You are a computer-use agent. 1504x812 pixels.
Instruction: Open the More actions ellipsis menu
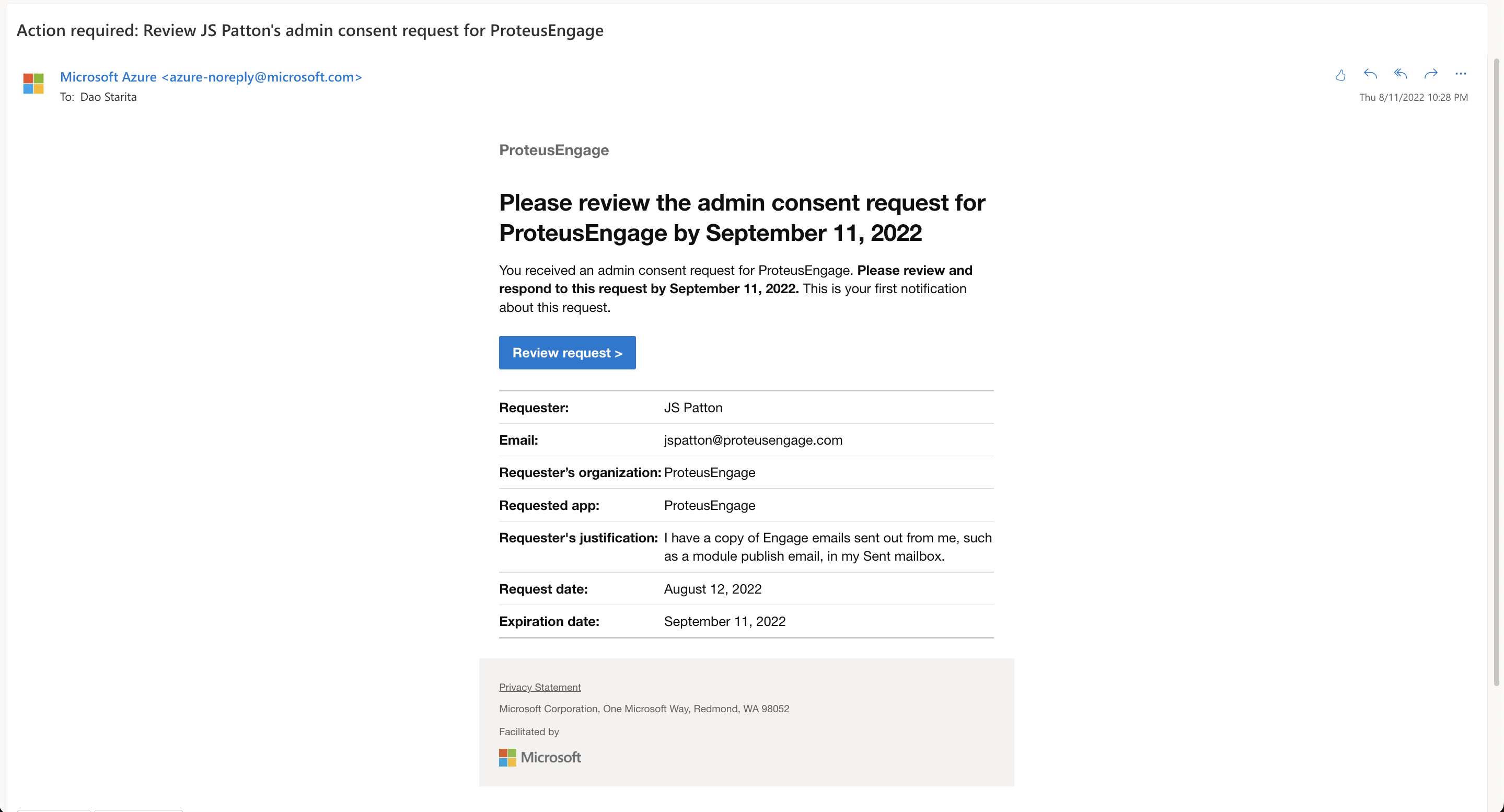pyautogui.click(x=1460, y=74)
